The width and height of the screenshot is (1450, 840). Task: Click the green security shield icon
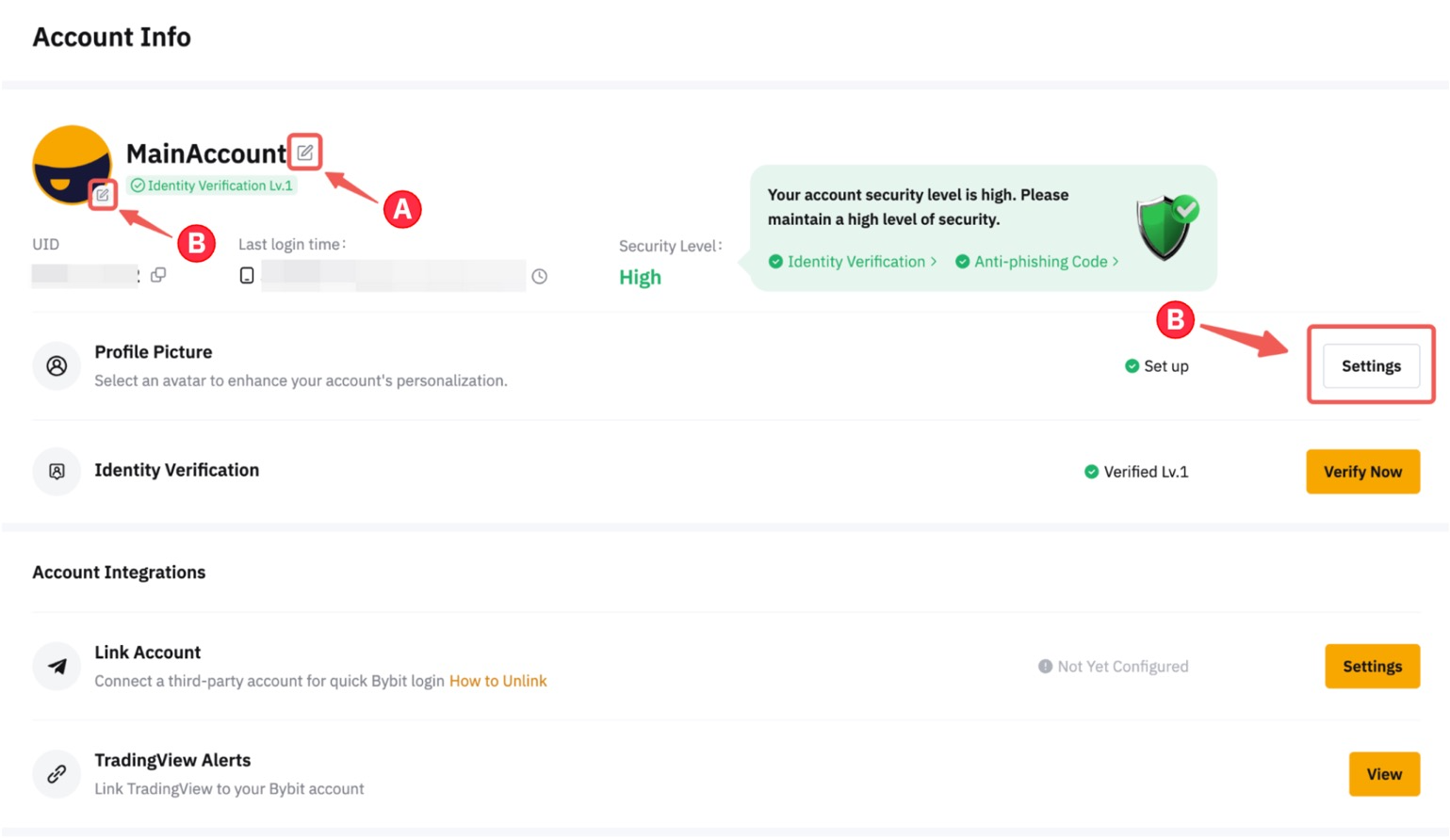pos(1165,227)
